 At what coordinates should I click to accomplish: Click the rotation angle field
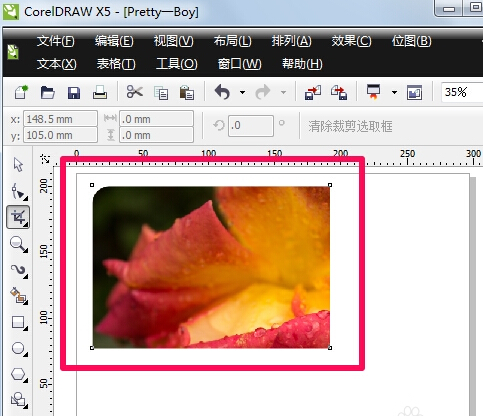tap(251, 126)
